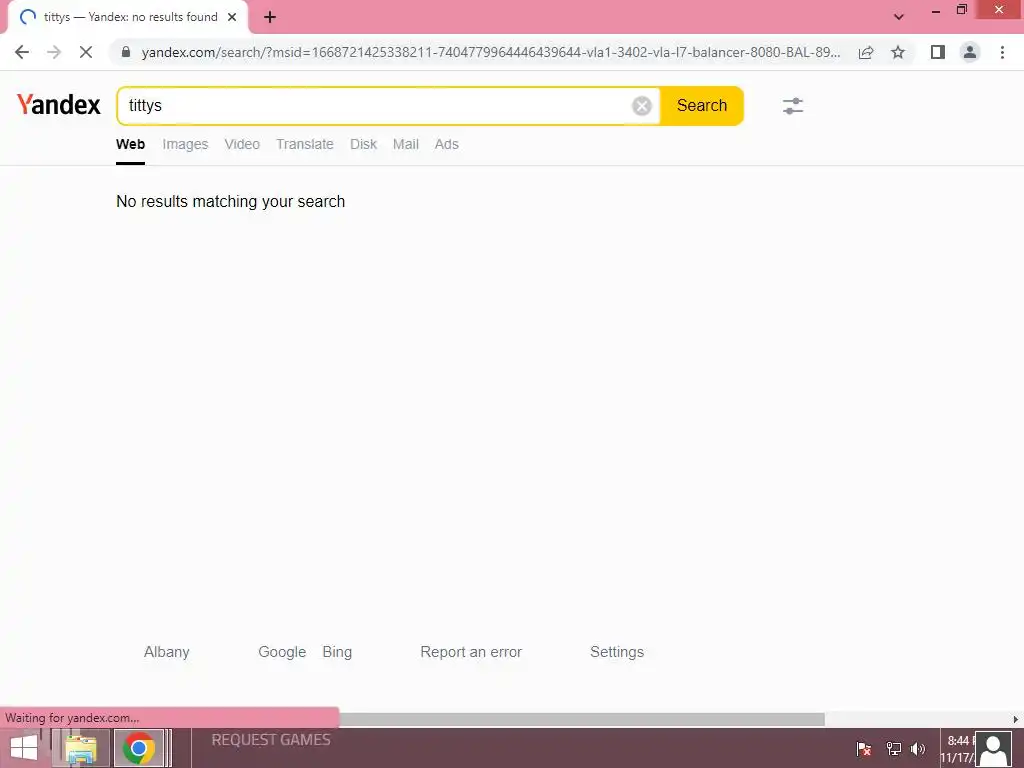Click the Albany location link

[x=167, y=652]
